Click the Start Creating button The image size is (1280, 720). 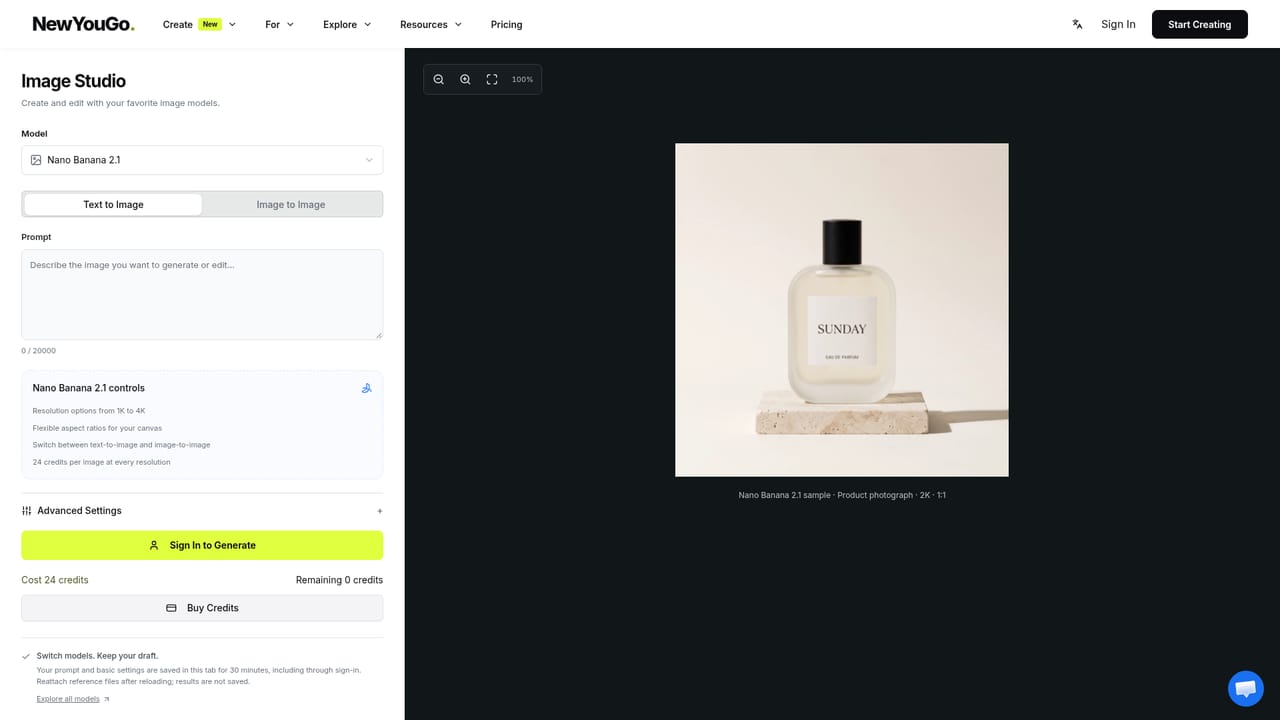tap(1199, 24)
